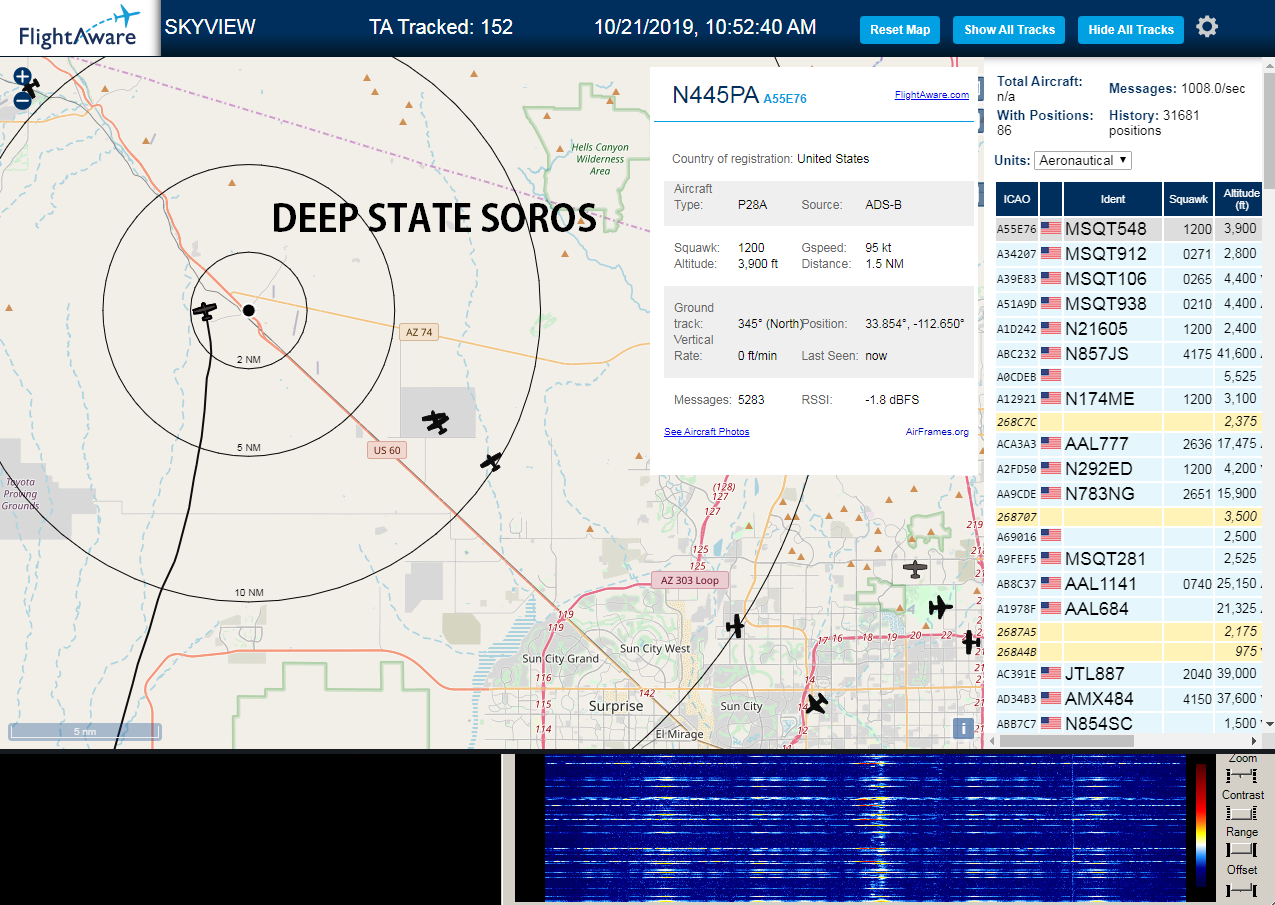Click the FlightAware logo
This screenshot has width=1275, height=905.
[80, 28]
